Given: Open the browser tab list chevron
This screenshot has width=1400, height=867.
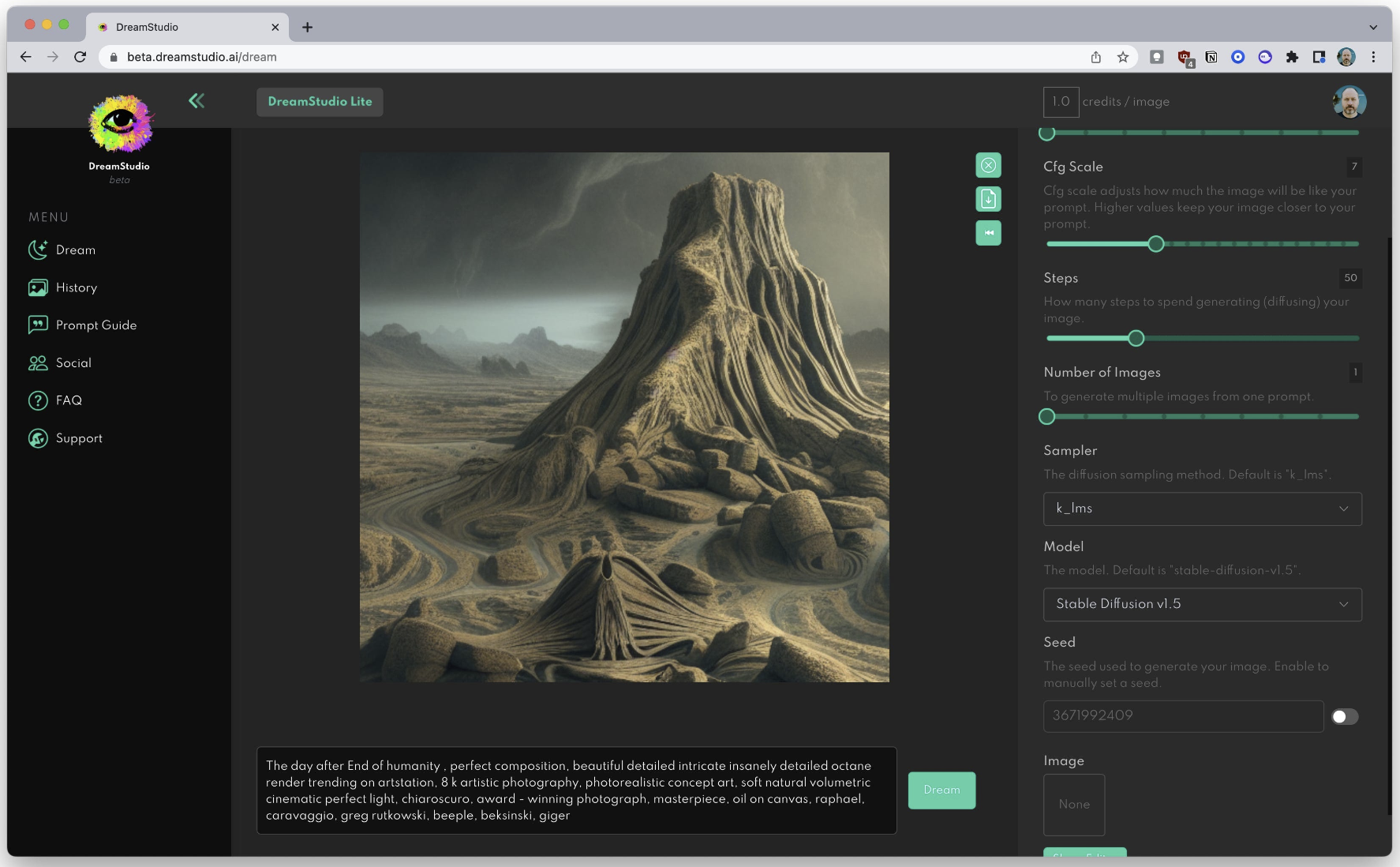Looking at the screenshot, I should click(x=1373, y=27).
